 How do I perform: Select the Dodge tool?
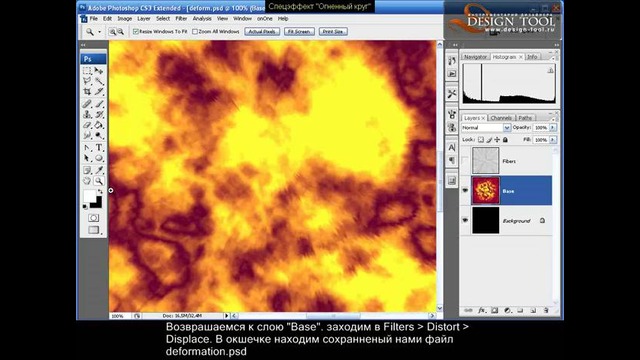(x=99, y=135)
